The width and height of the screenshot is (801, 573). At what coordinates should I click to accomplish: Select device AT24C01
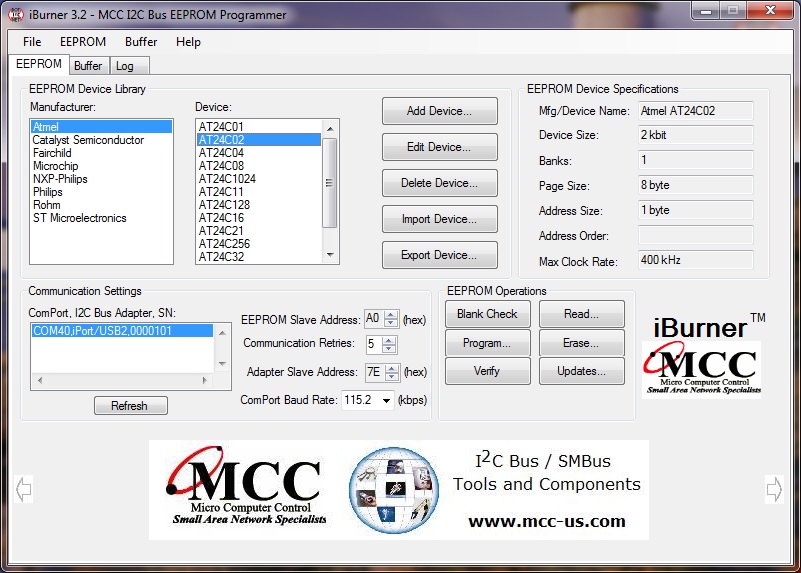pyautogui.click(x=260, y=127)
